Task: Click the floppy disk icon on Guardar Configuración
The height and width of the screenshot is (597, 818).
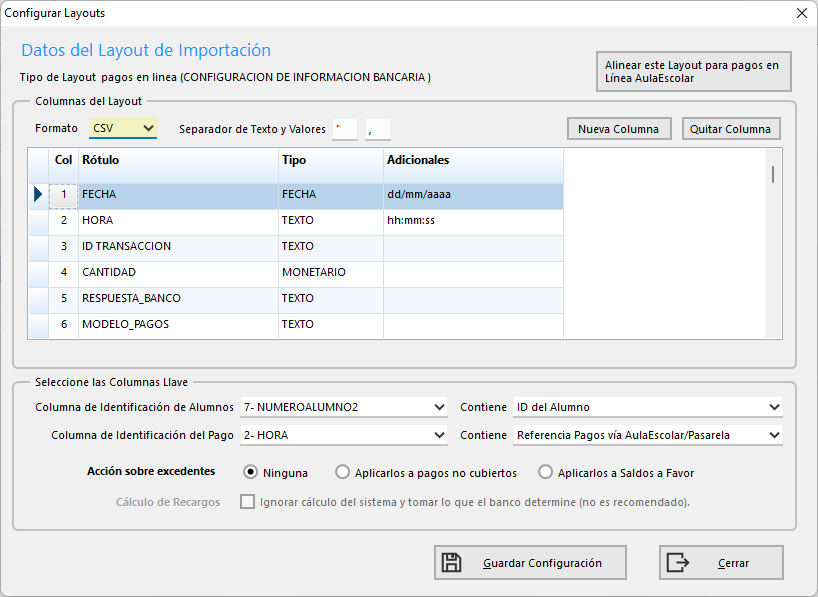Action: 452,563
